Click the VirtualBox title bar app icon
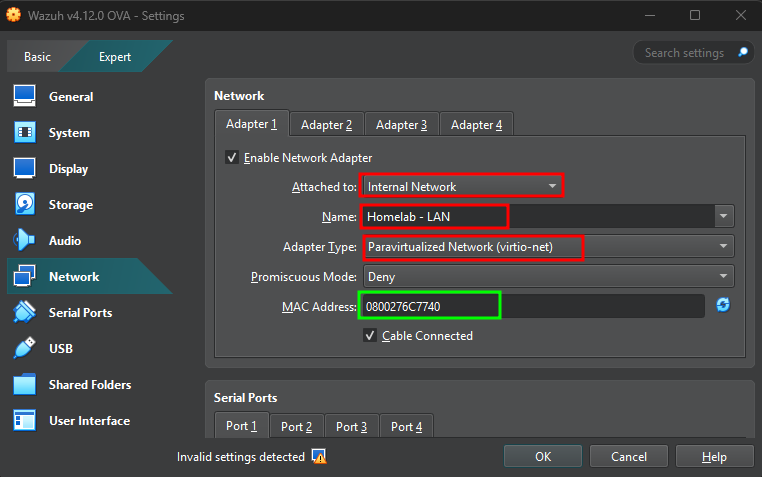 13,15
